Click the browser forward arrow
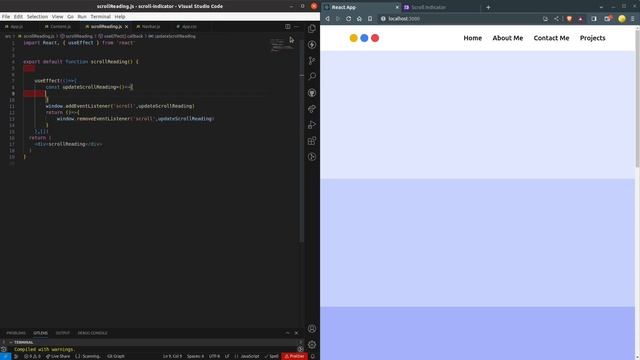Viewport: 640px width, 360px height. (338, 19)
